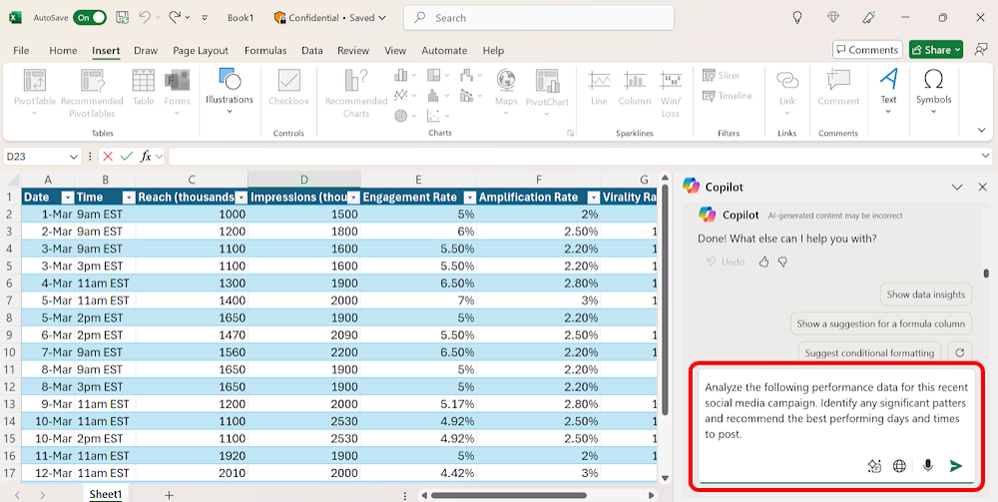Image resolution: width=998 pixels, height=502 pixels.
Task: Open the Confidential sensitivity label dropdown
Action: [x=330, y=18]
